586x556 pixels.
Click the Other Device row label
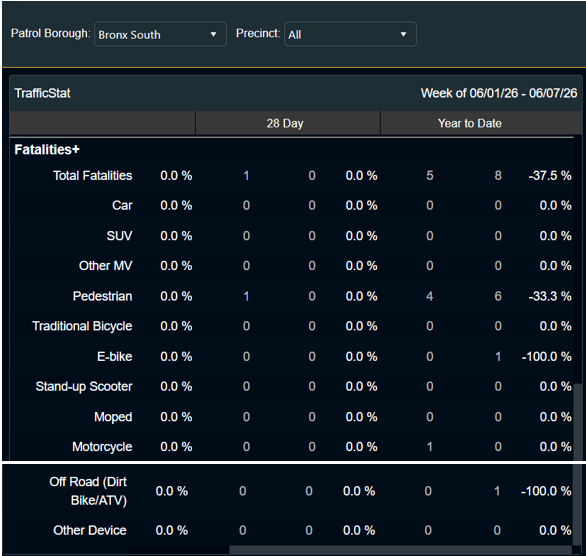tap(90, 530)
